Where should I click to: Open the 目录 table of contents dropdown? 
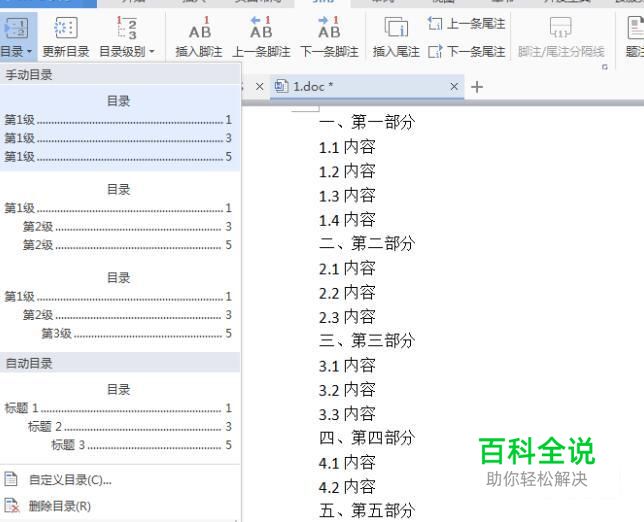[x=18, y=37]
